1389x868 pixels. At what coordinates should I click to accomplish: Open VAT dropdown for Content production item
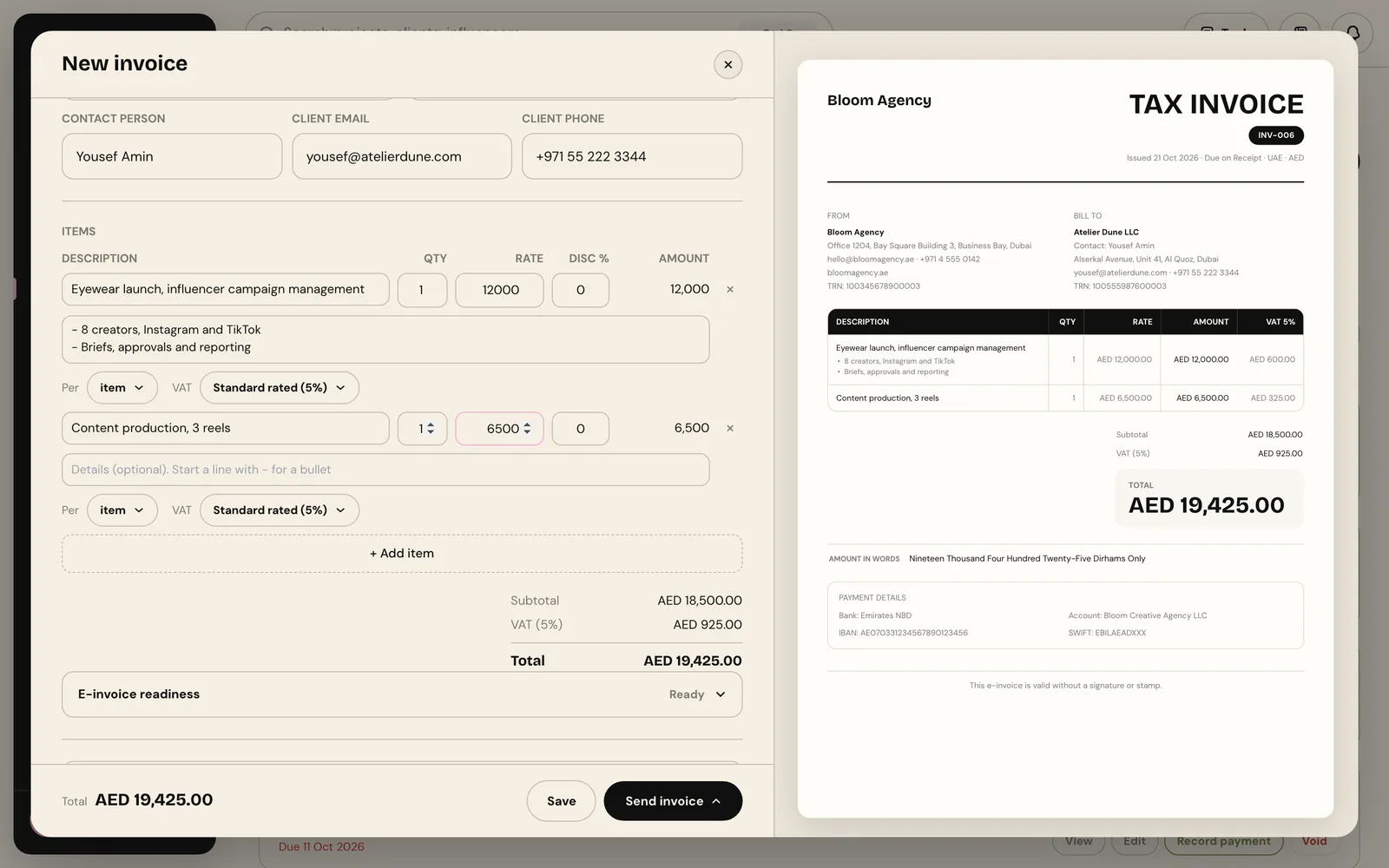(280, 510)
